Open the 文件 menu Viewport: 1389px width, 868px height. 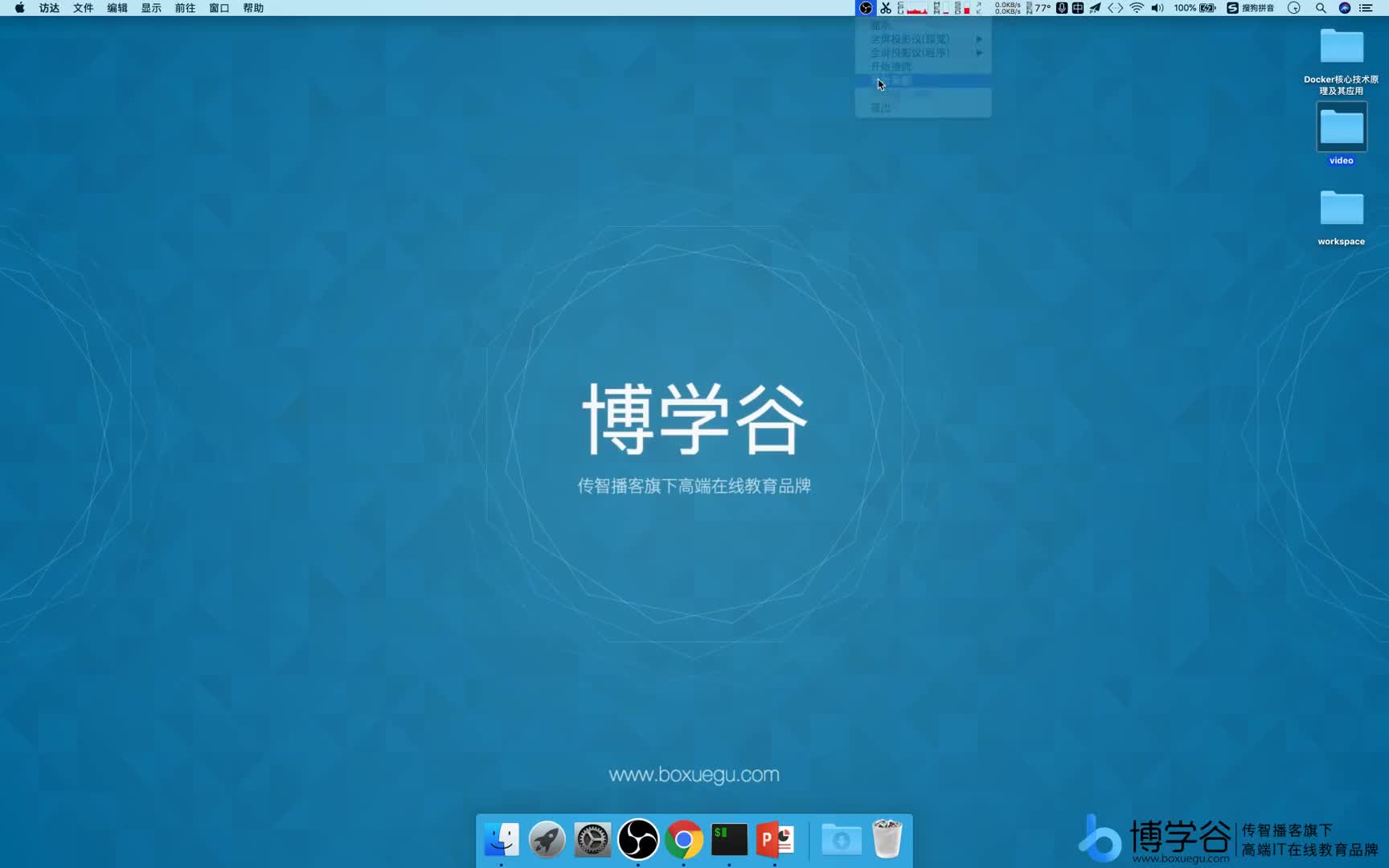pyautogui.click(x=83, y=8)
